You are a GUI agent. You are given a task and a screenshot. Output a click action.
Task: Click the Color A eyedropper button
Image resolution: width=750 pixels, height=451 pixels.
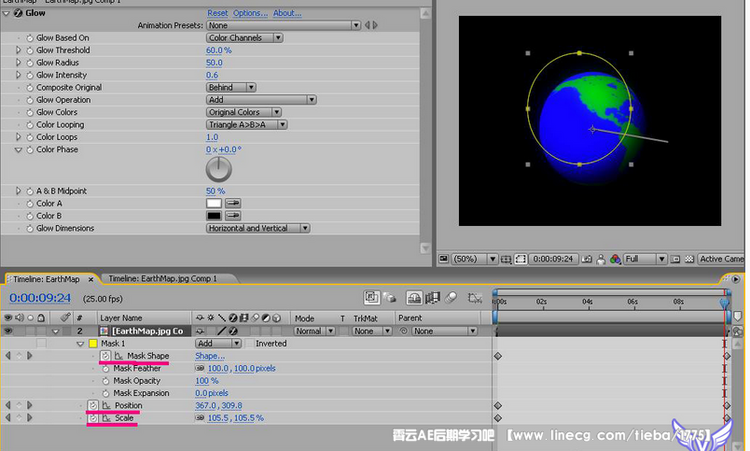coord(233,203)
